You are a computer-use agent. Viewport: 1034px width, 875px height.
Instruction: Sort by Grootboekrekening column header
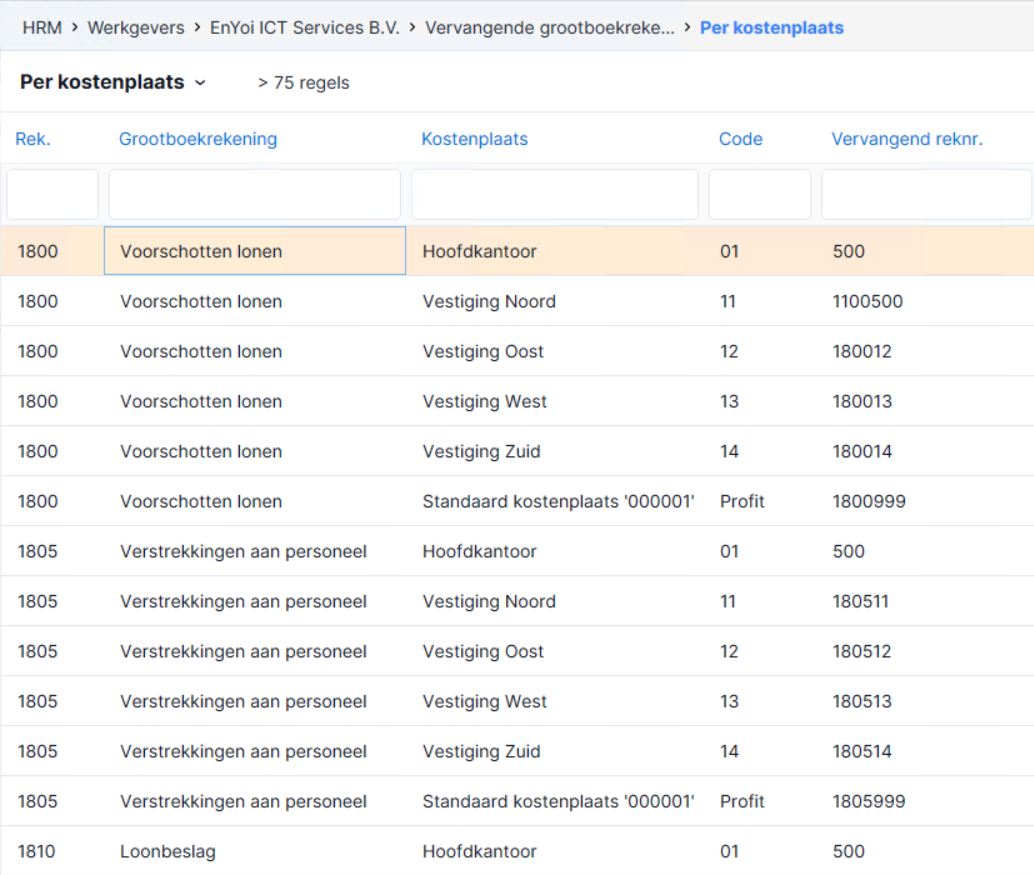198,139
